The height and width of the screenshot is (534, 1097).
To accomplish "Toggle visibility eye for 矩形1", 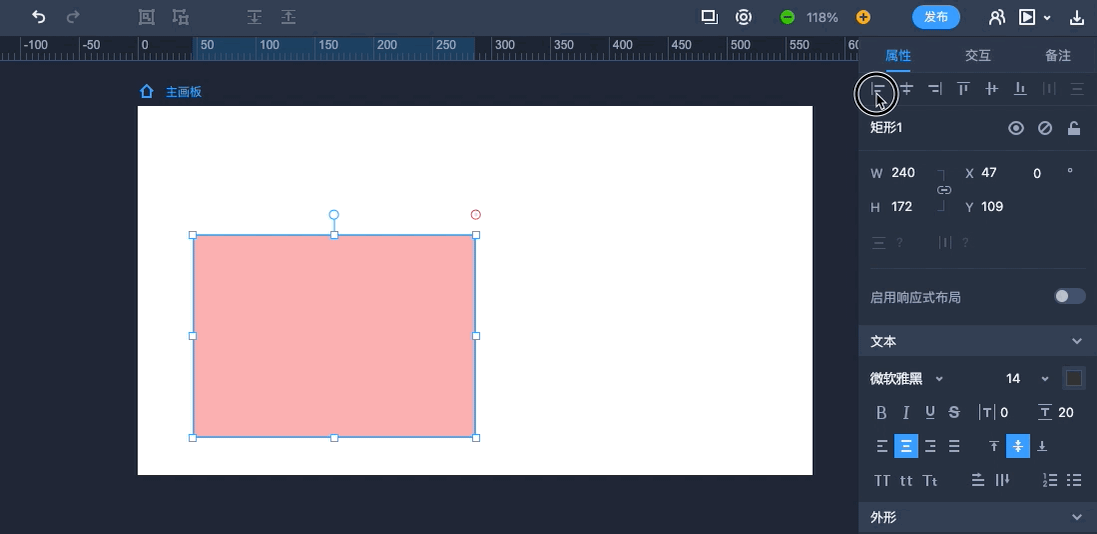I will tap(1016, 128).
